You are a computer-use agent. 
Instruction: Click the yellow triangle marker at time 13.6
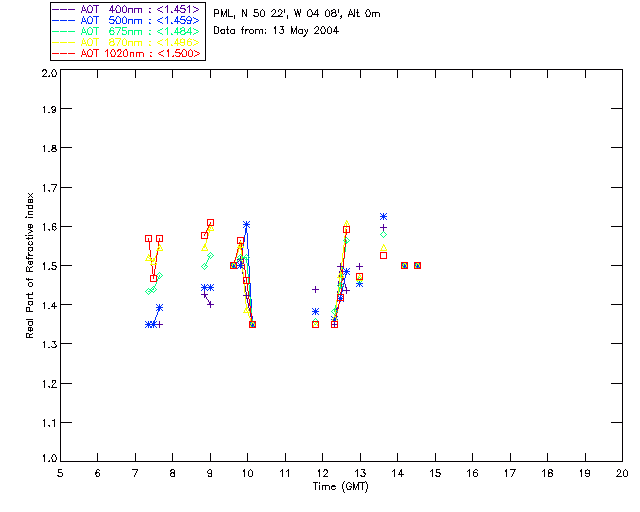[383, 247]
